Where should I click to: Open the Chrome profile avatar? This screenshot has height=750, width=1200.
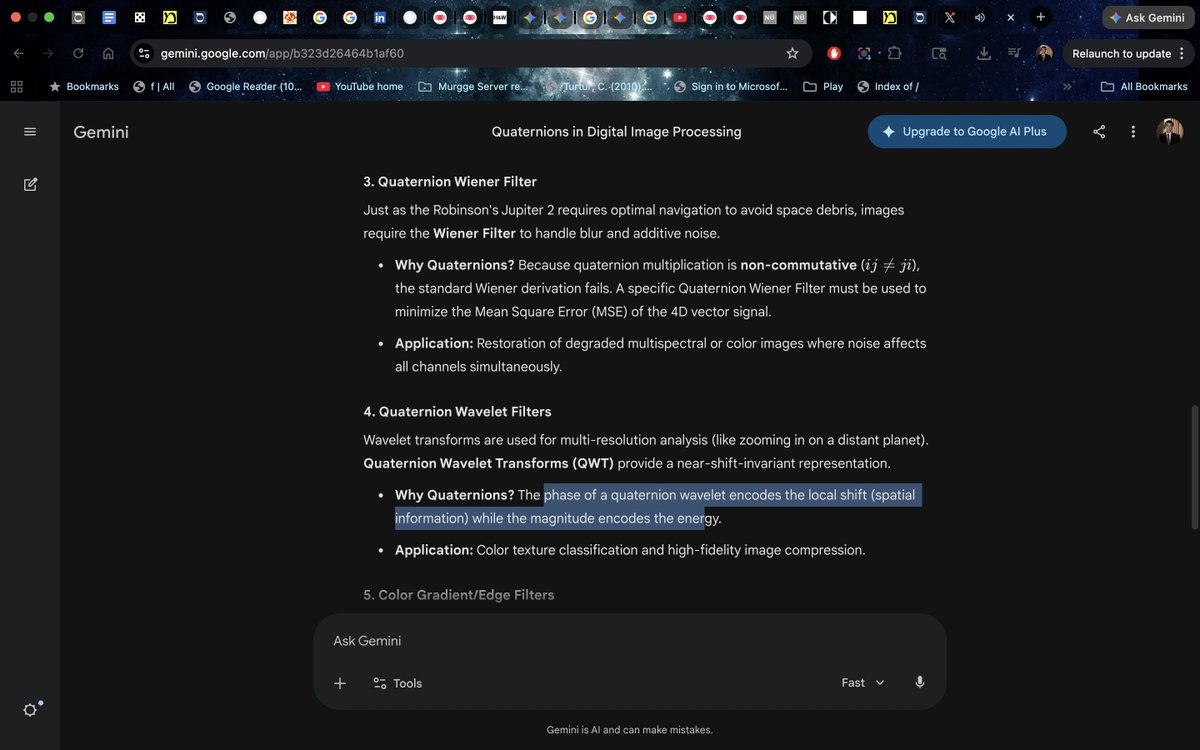click(1044, 53)
